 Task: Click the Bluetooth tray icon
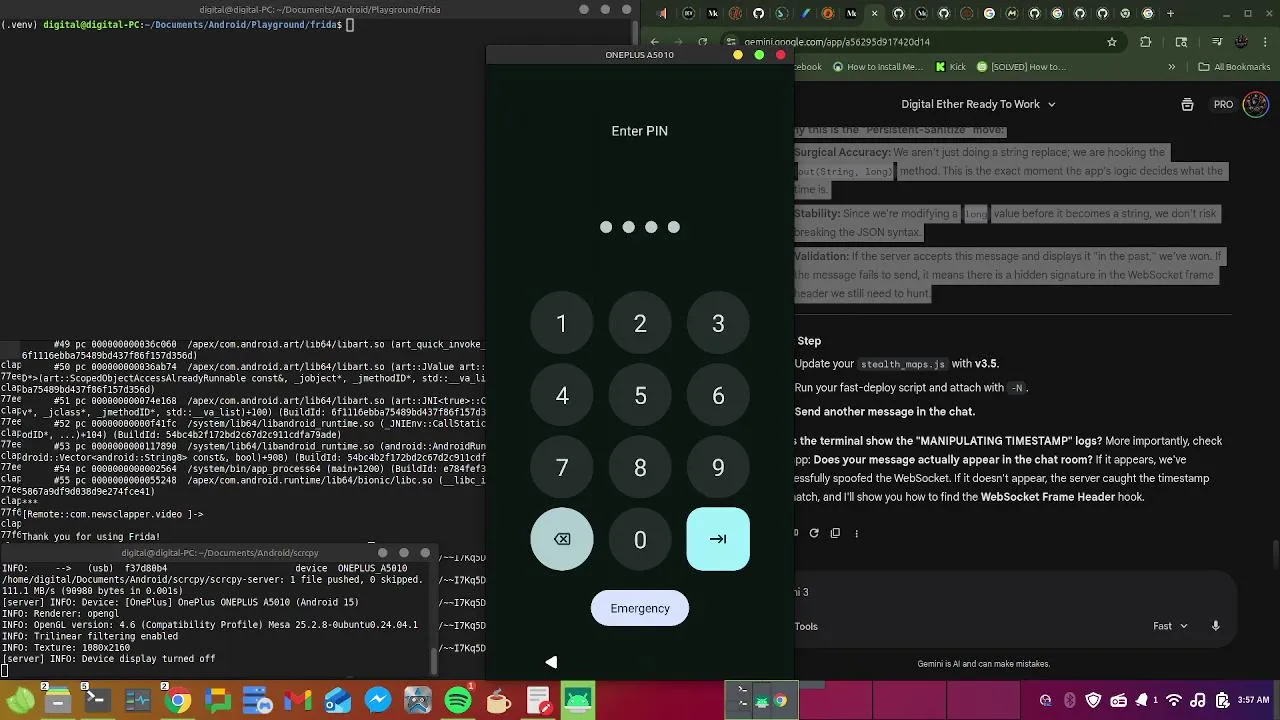pos(1069,701)
